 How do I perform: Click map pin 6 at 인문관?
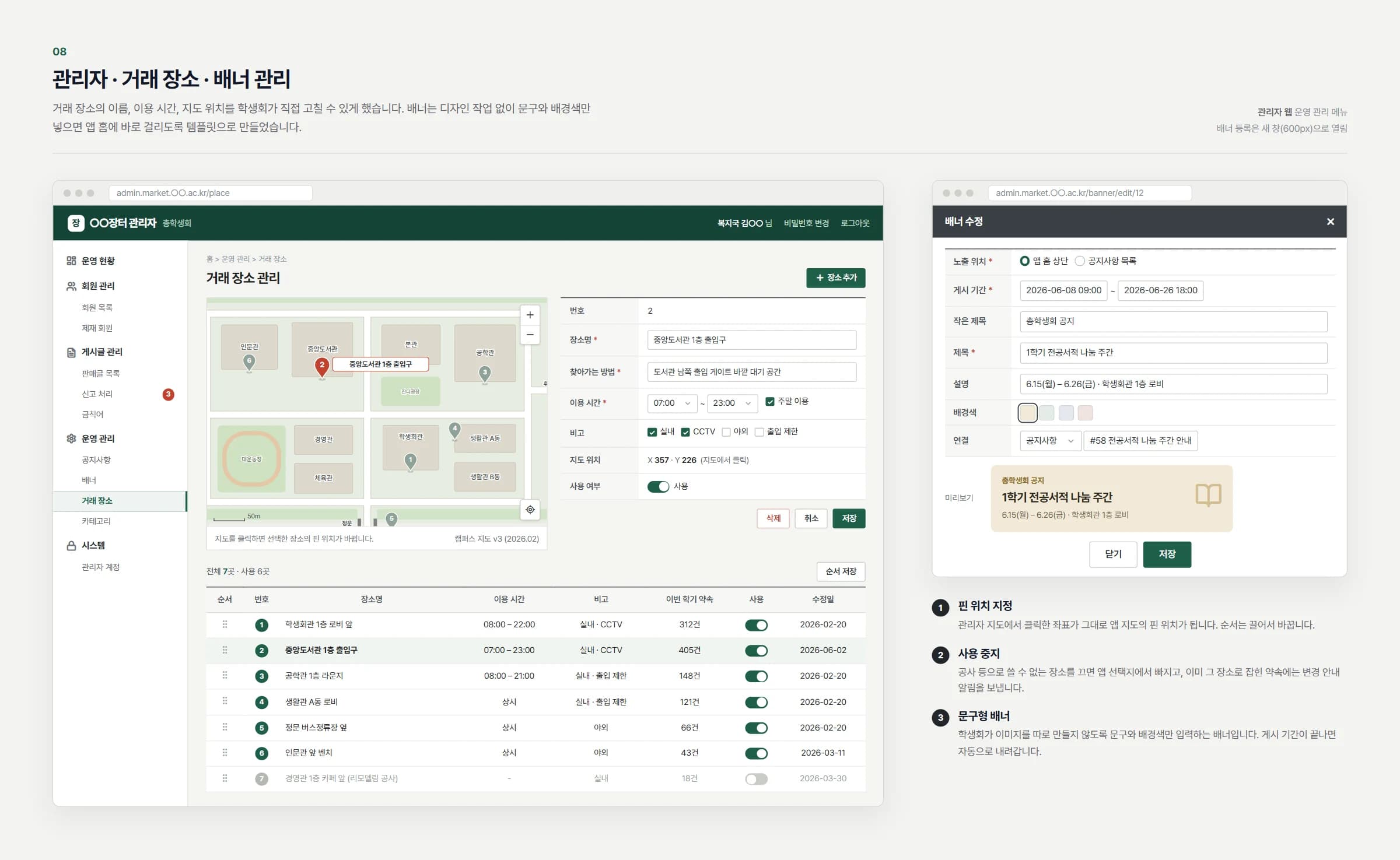click(x=249, y=361)
